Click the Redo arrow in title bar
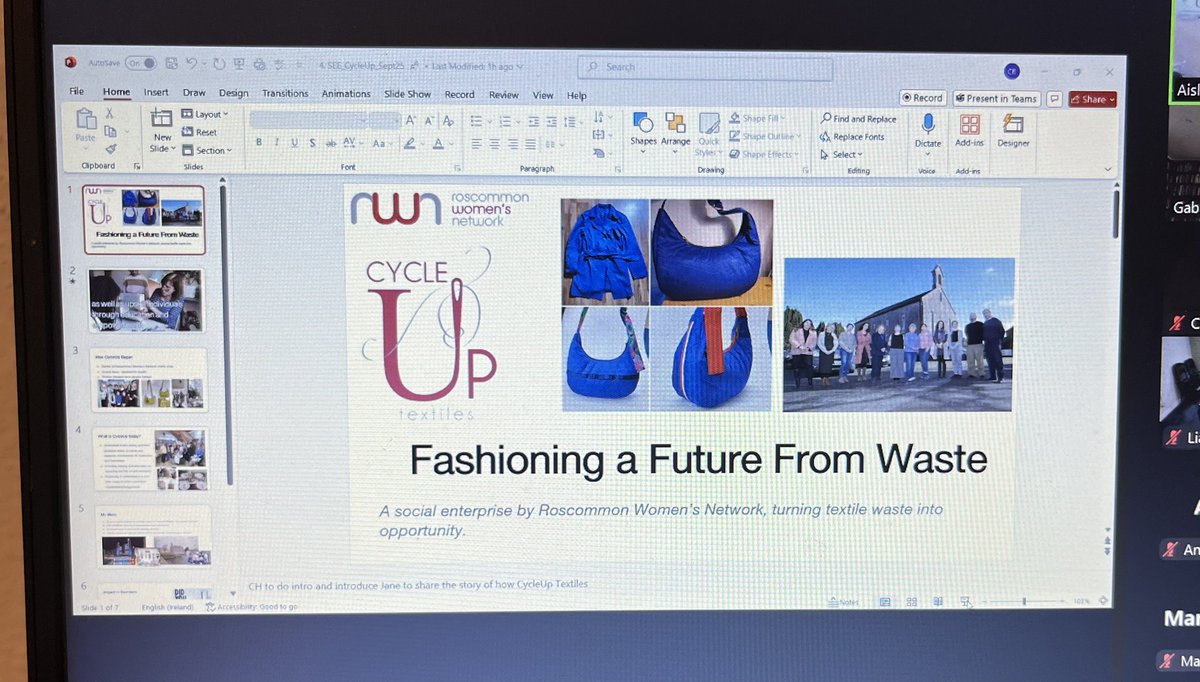The height and width of the screenshot is (682, 1200). pyautogui.click(x=217, y=64)
